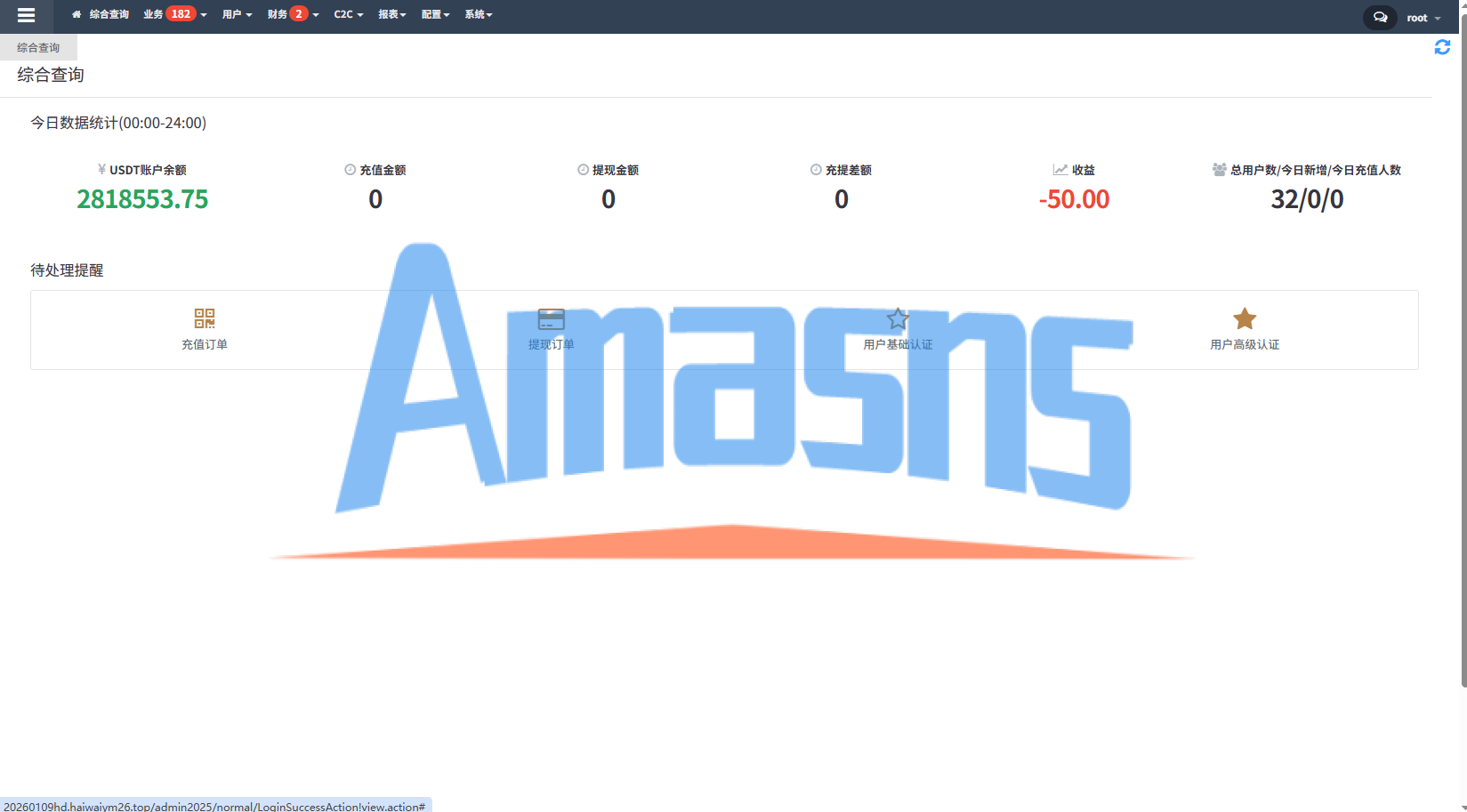Click the 0 value under 充提差额
Viewport: 1467px width, 812px height.
click(x=842, y=199)
